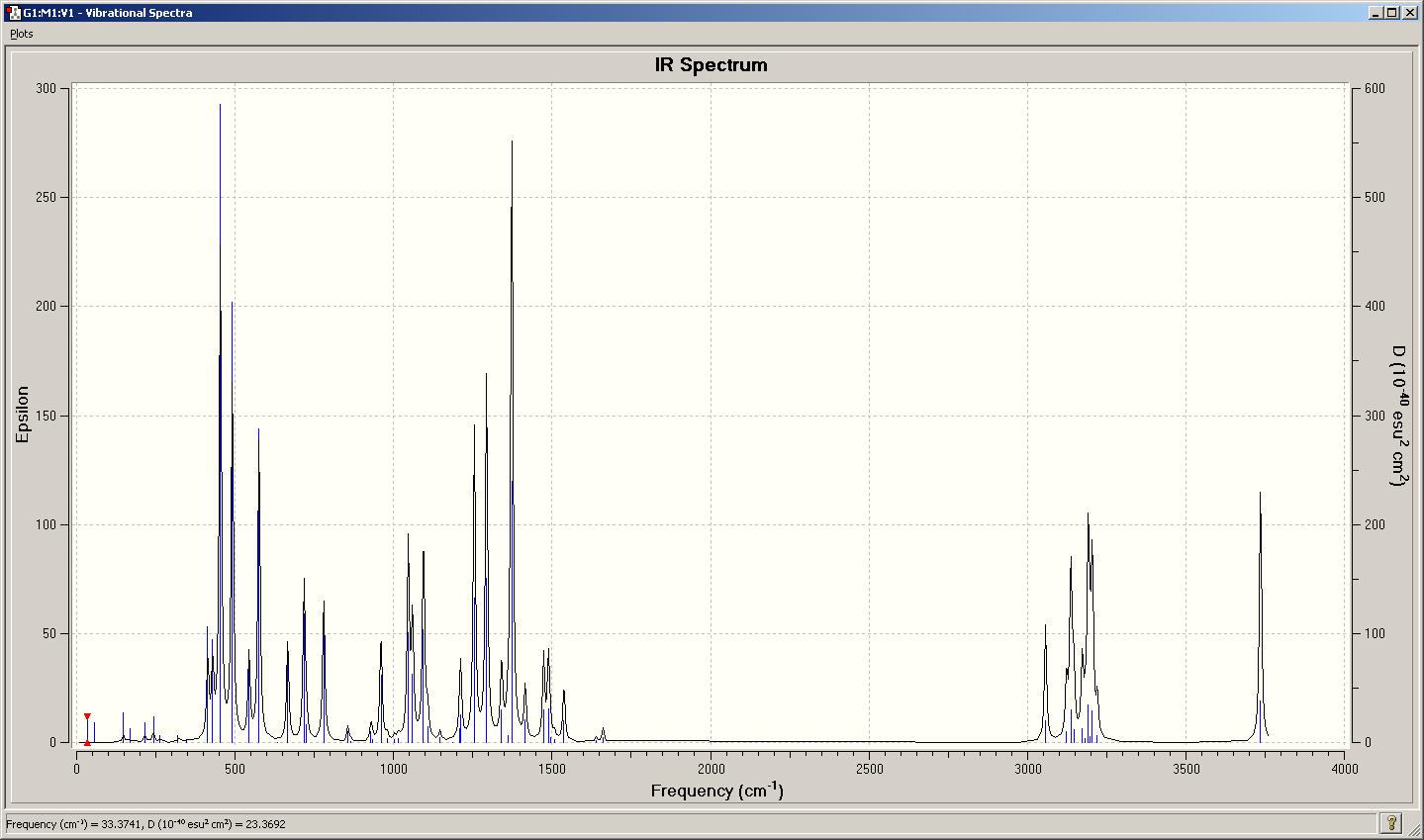The height and width of the screenshot is (840, 1424).
Task: Click the "2000" tick on the frequency axis
Action: pyautogui.click(x=711, y=768)
